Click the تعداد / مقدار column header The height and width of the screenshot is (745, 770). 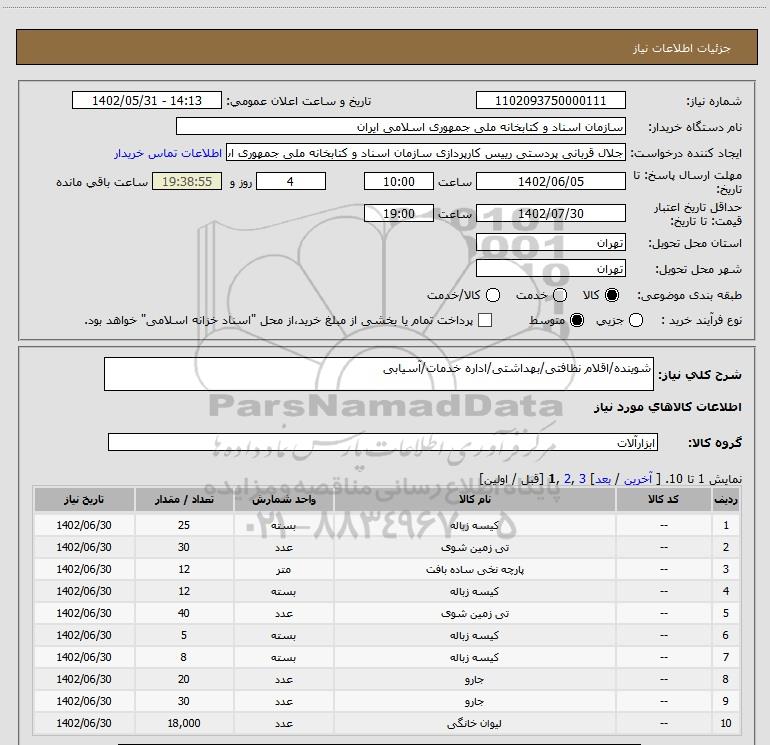184,499
